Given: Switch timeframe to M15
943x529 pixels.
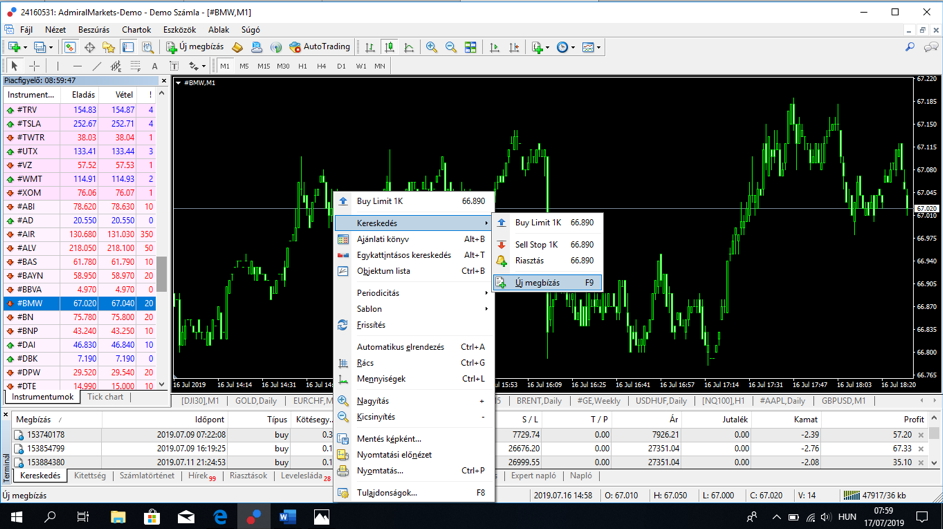Looking at the screenshot, I should [263, 66].
